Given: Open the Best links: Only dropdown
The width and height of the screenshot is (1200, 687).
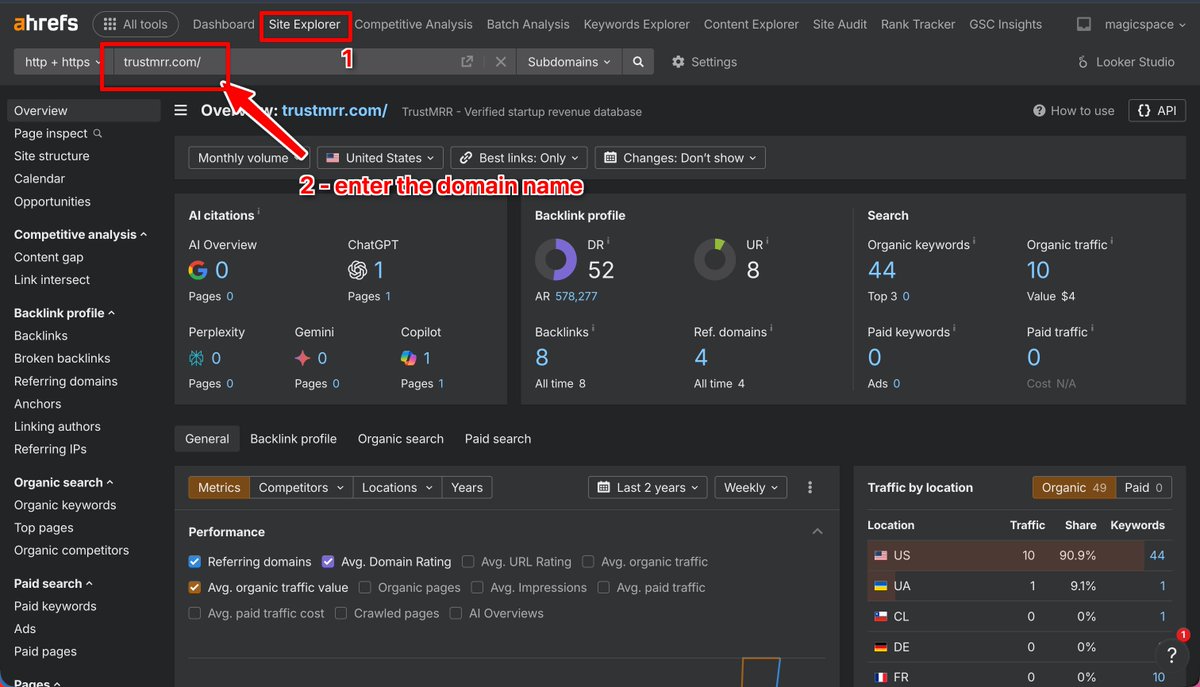Looking at the screenshot, I should (519, 158).
